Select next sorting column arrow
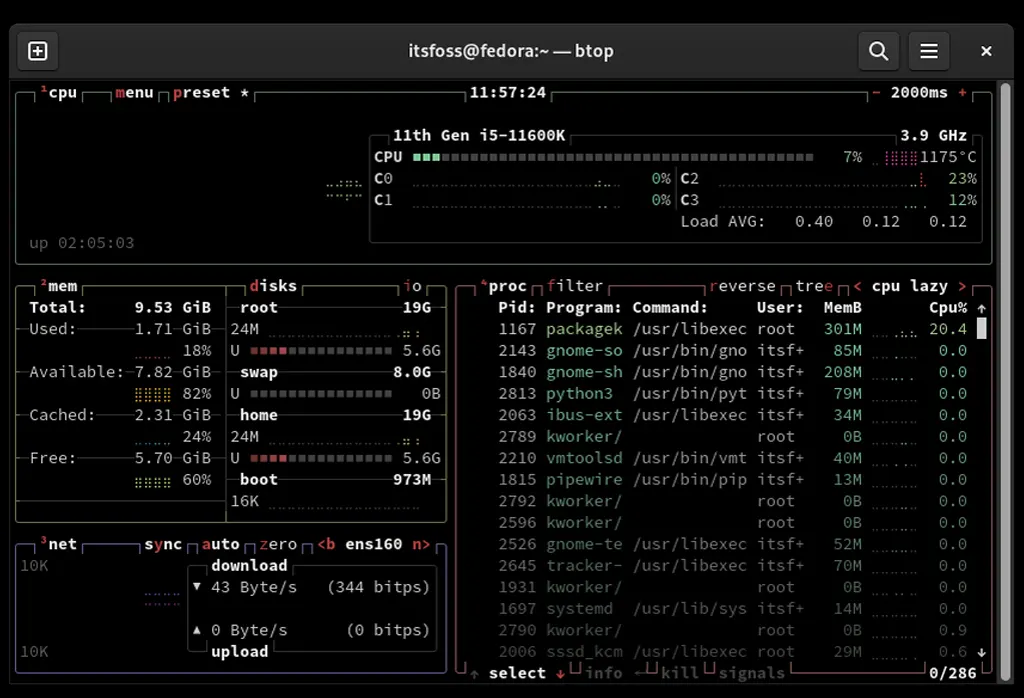Screen dimensions: 1024x698 (x=962, y=286)
